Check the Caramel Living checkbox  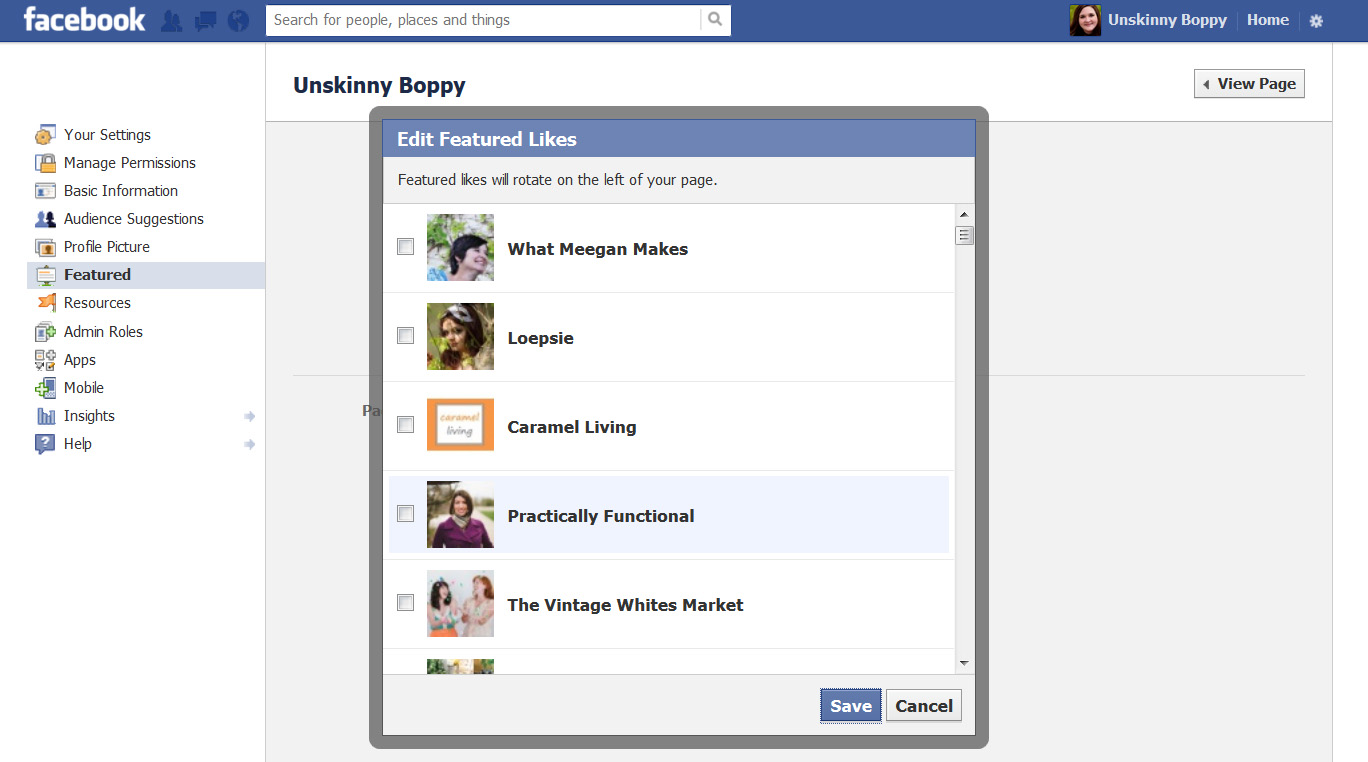[405, 425]
